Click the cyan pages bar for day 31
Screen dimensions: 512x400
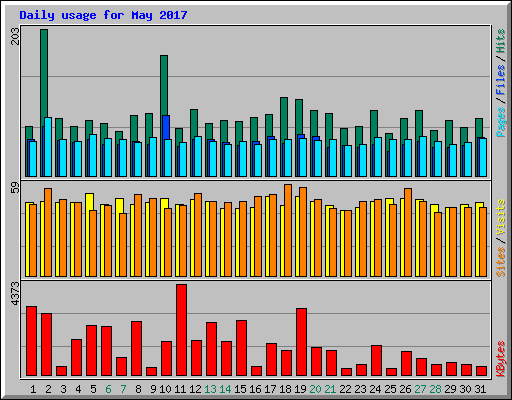pyautogui.click(x=483, y=157)
